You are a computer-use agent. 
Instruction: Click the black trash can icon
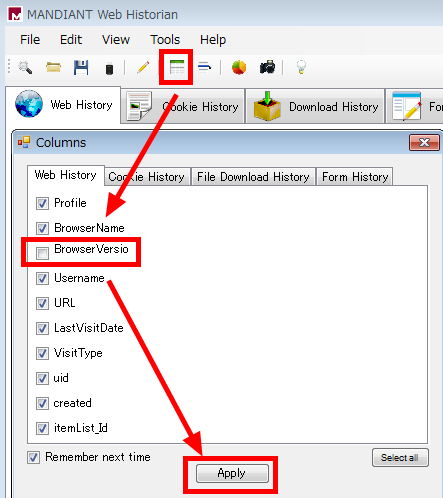tap(109, 69)
